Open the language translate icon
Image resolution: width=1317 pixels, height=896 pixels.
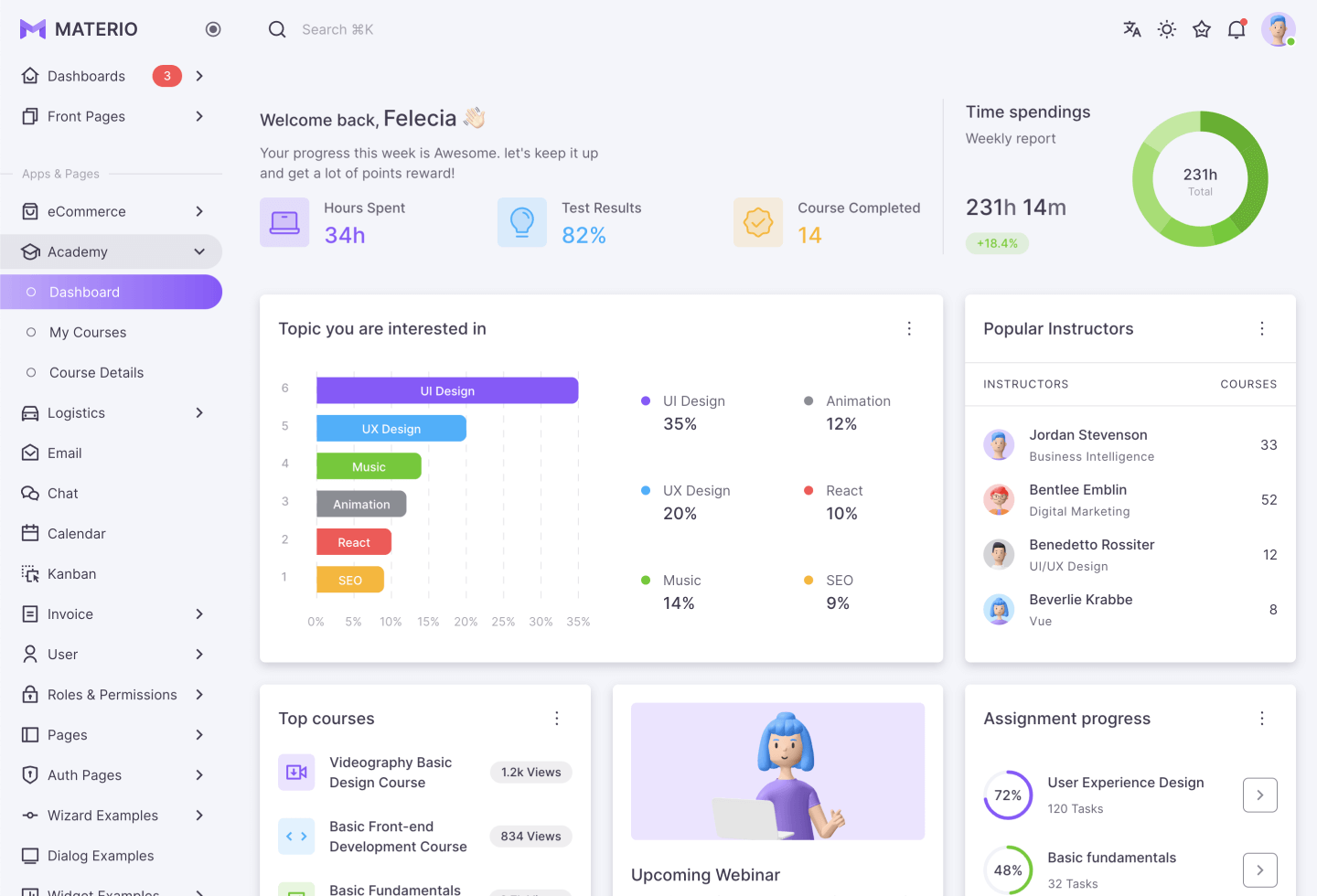(1132, 29)
